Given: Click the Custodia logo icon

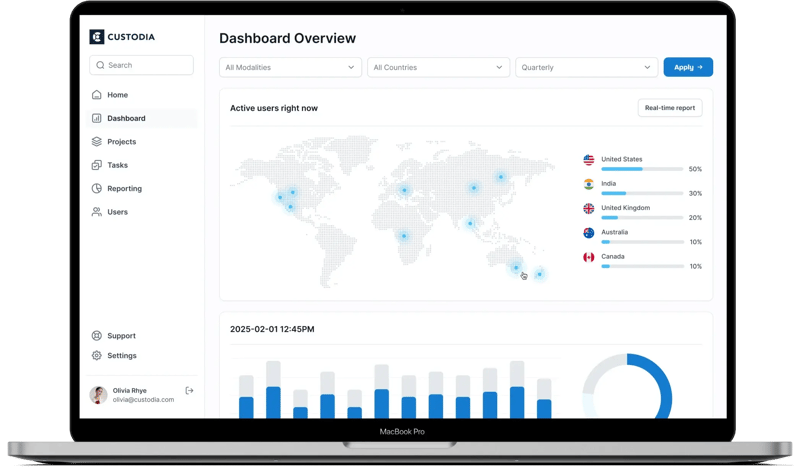Looking at the screenshot, I should pyautogui.click(x=97, y=37).
